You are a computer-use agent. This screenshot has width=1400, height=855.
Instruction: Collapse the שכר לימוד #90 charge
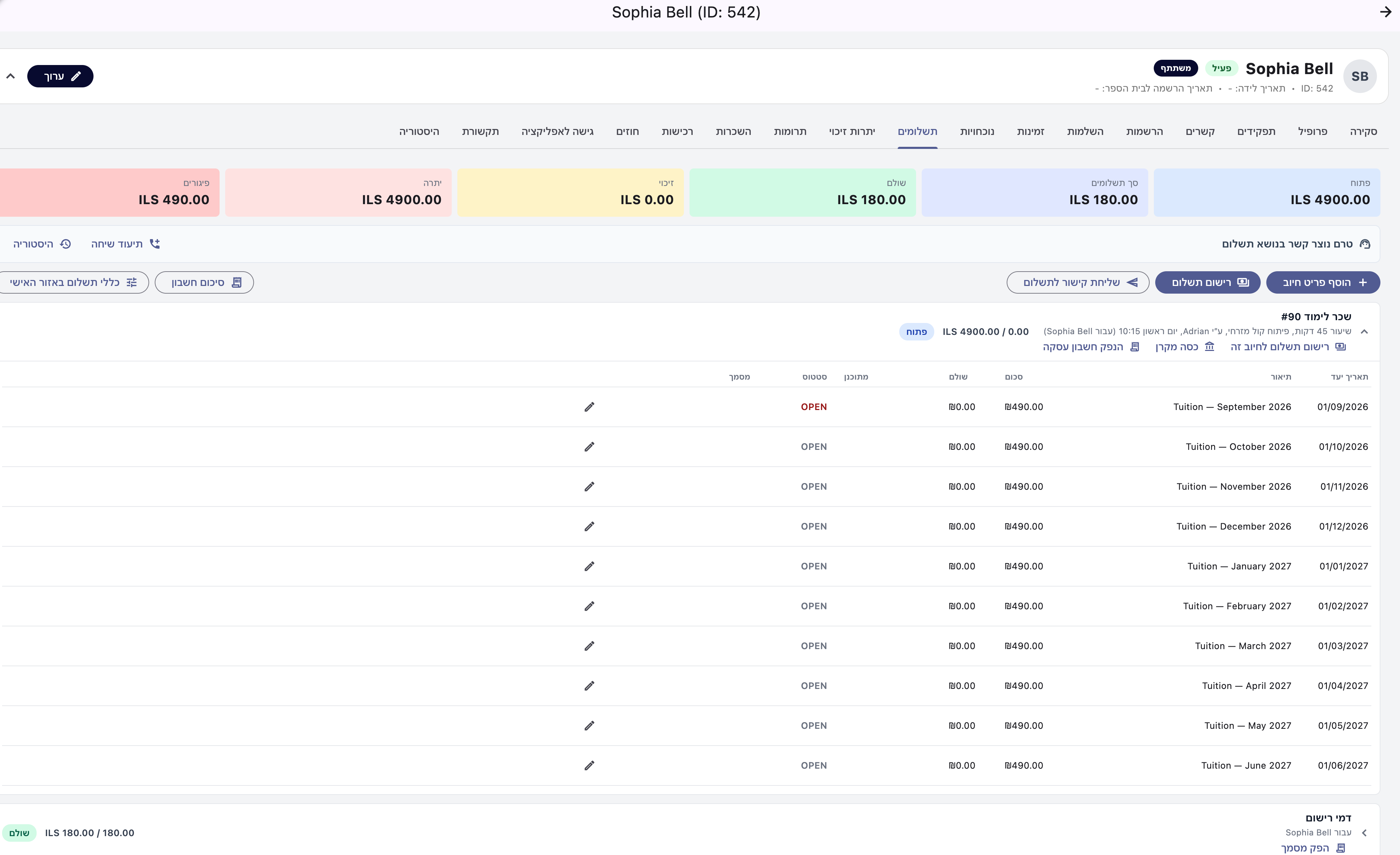(x=1364, y=332)
